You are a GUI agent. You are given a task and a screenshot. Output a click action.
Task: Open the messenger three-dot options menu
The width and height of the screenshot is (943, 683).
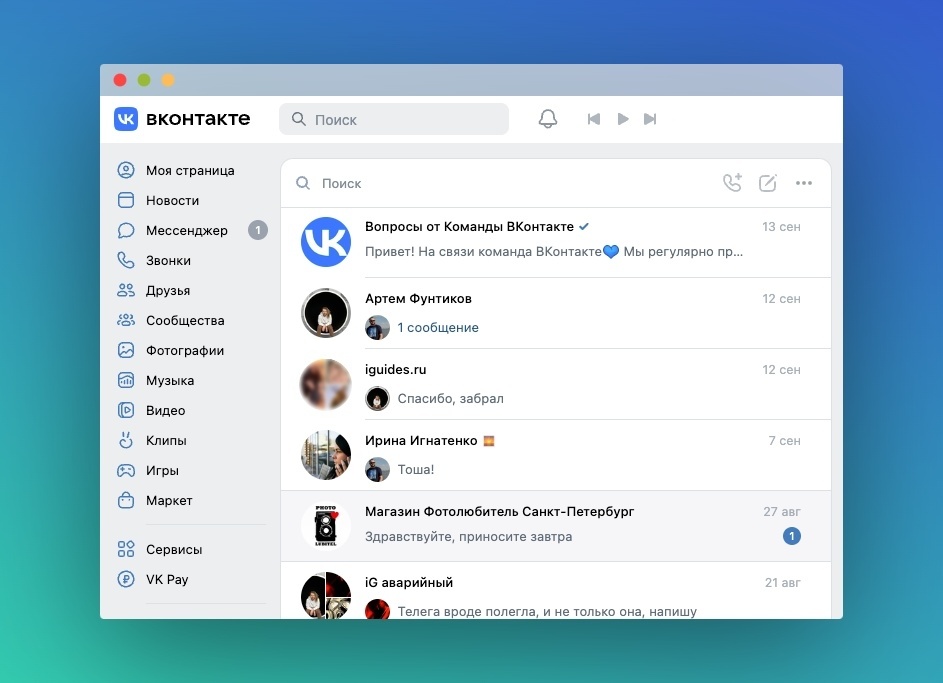click(x=804, y=183)
